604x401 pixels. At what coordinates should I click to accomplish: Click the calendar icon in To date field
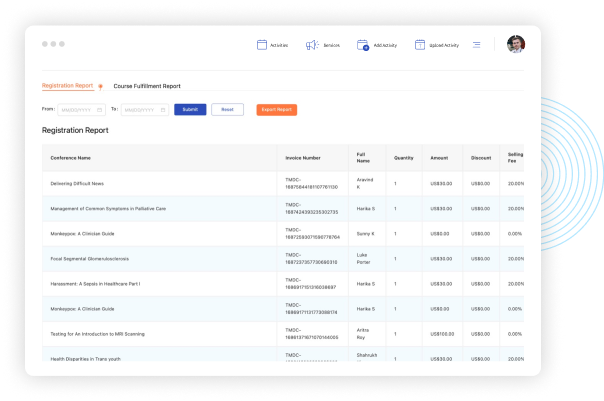[163, 110]
